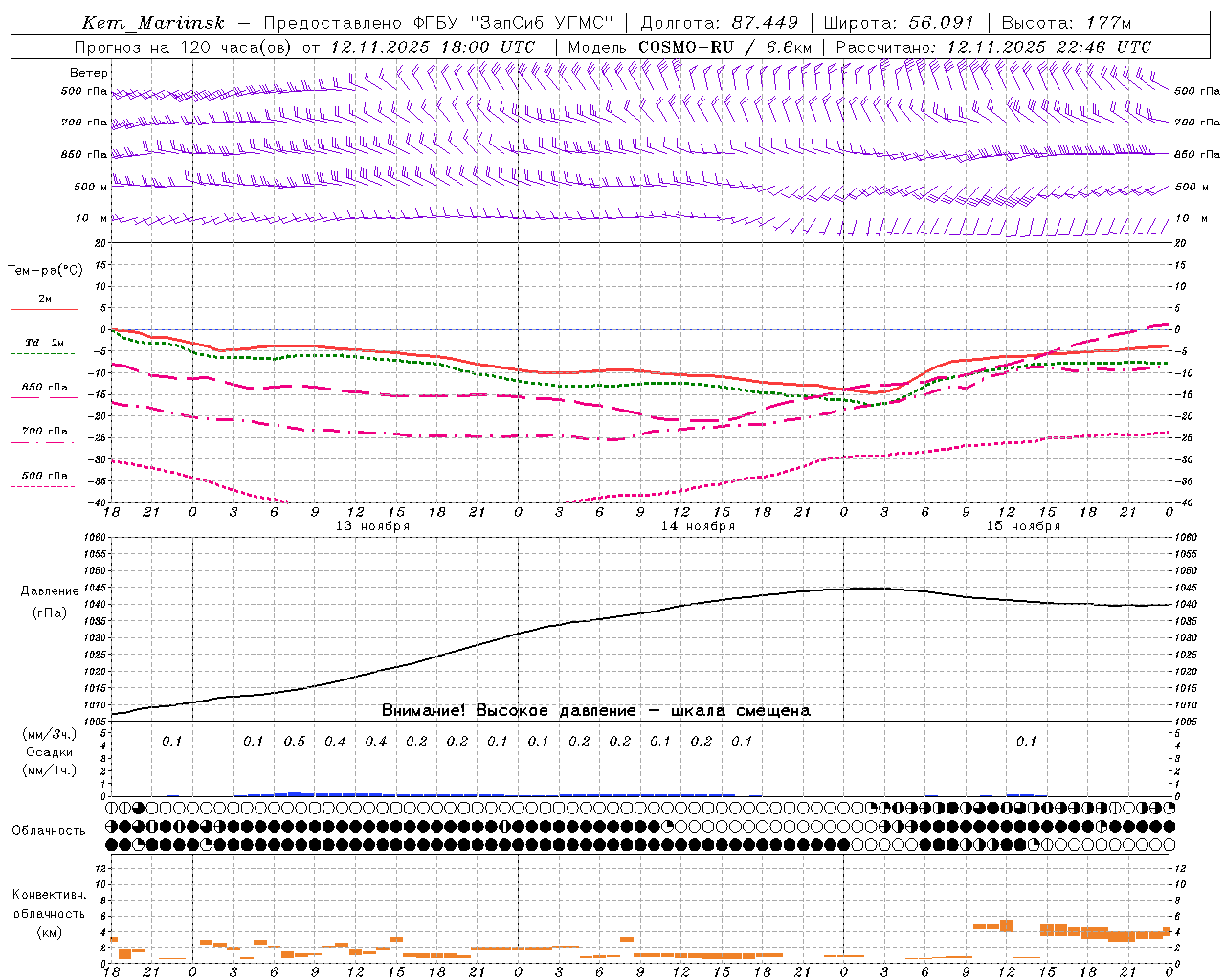
Task: Click the 500 гПа temperature legend entry
Action: pyautogui.click(x=45, y=476)
